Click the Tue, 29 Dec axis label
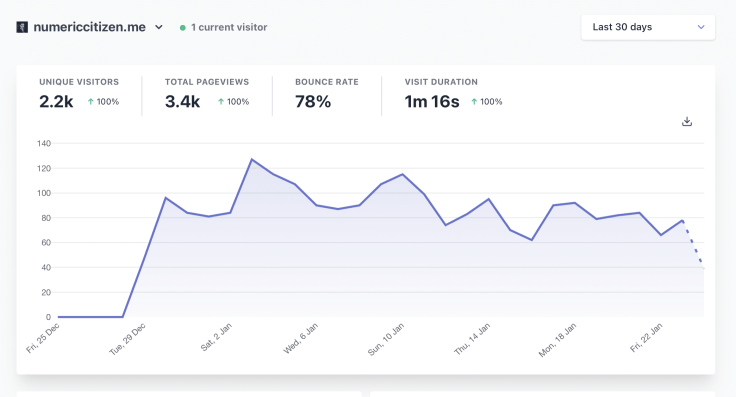This screenshot has width=736, height=397. (x=127, y=339)
